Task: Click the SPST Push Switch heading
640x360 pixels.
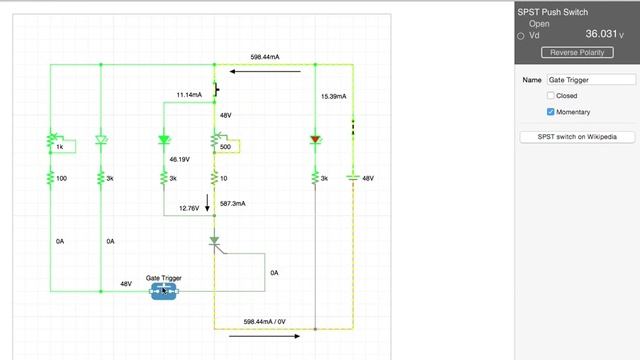Action: pyautogui.click(x=553, y=12)
